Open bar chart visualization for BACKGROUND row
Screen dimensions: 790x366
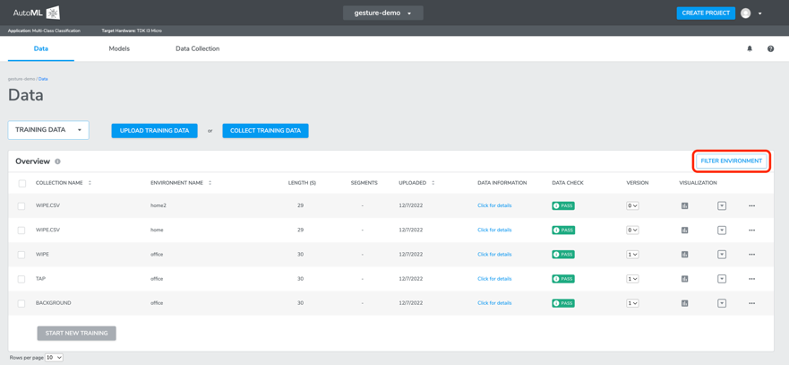tap(685, 303)
